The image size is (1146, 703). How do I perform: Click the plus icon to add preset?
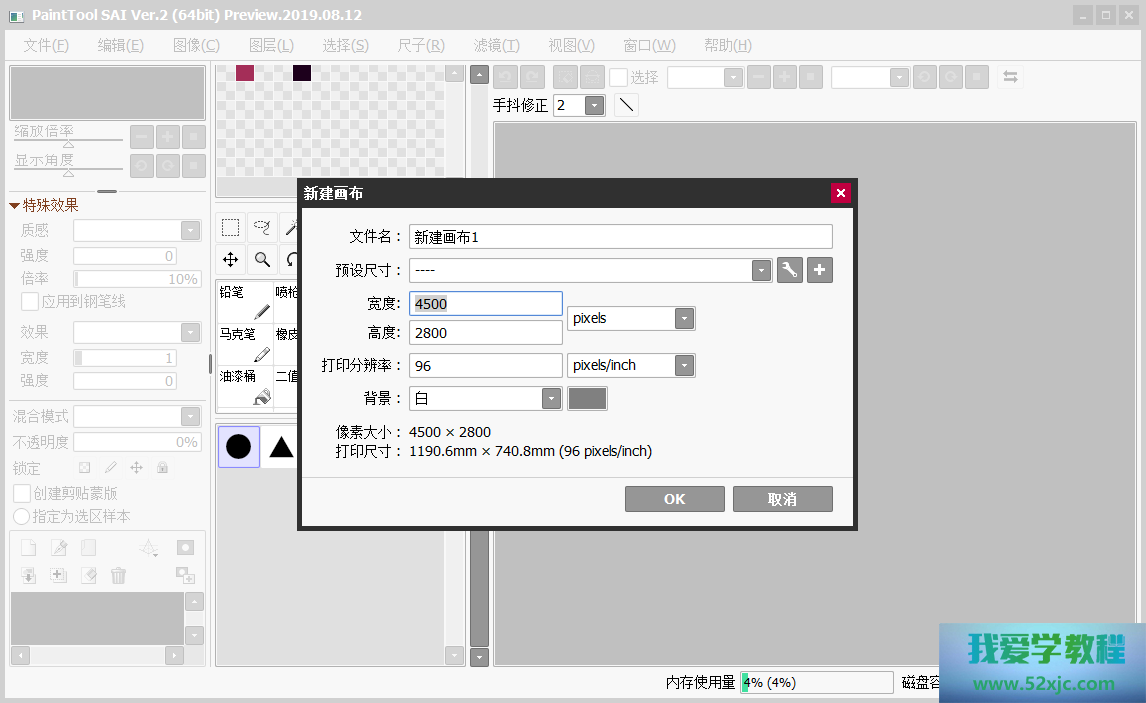[x=820, y=270]
